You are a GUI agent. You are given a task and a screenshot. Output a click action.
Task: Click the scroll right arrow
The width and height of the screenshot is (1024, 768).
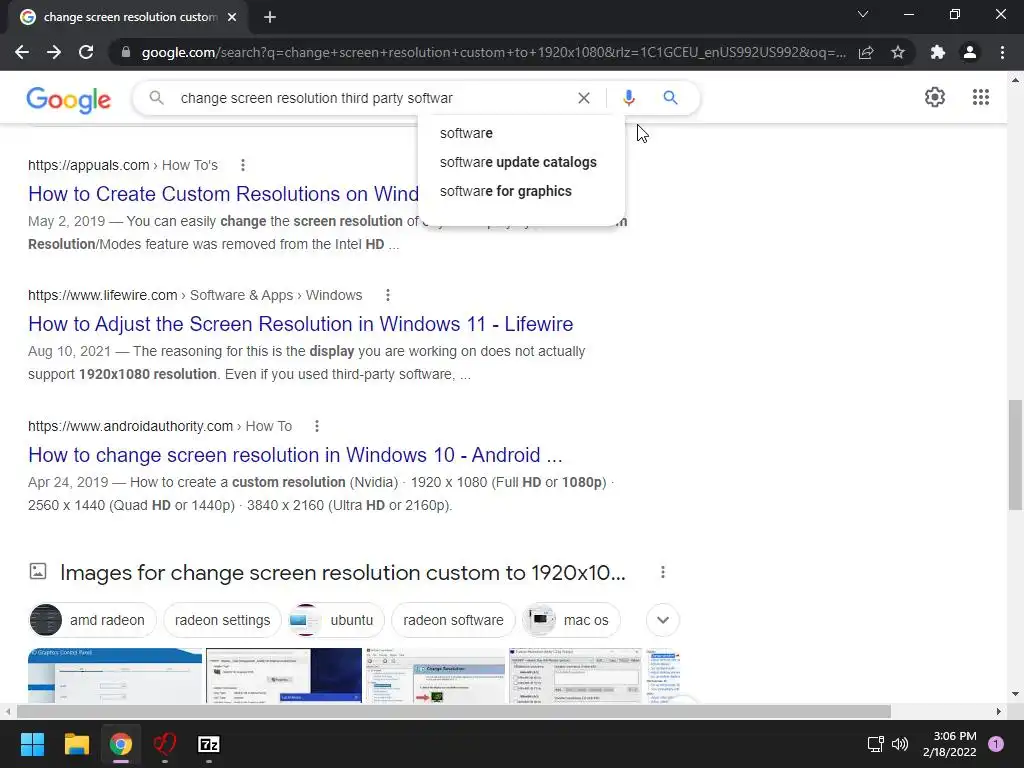coord(999,711)
